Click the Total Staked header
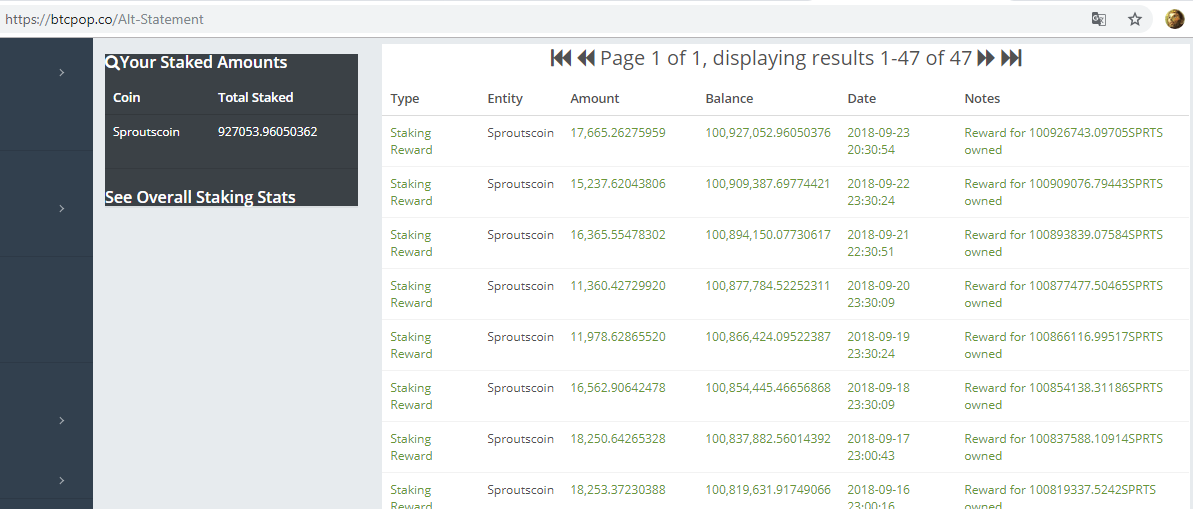The width and height of the screenshot is (1193, 509). click(256, 97)
